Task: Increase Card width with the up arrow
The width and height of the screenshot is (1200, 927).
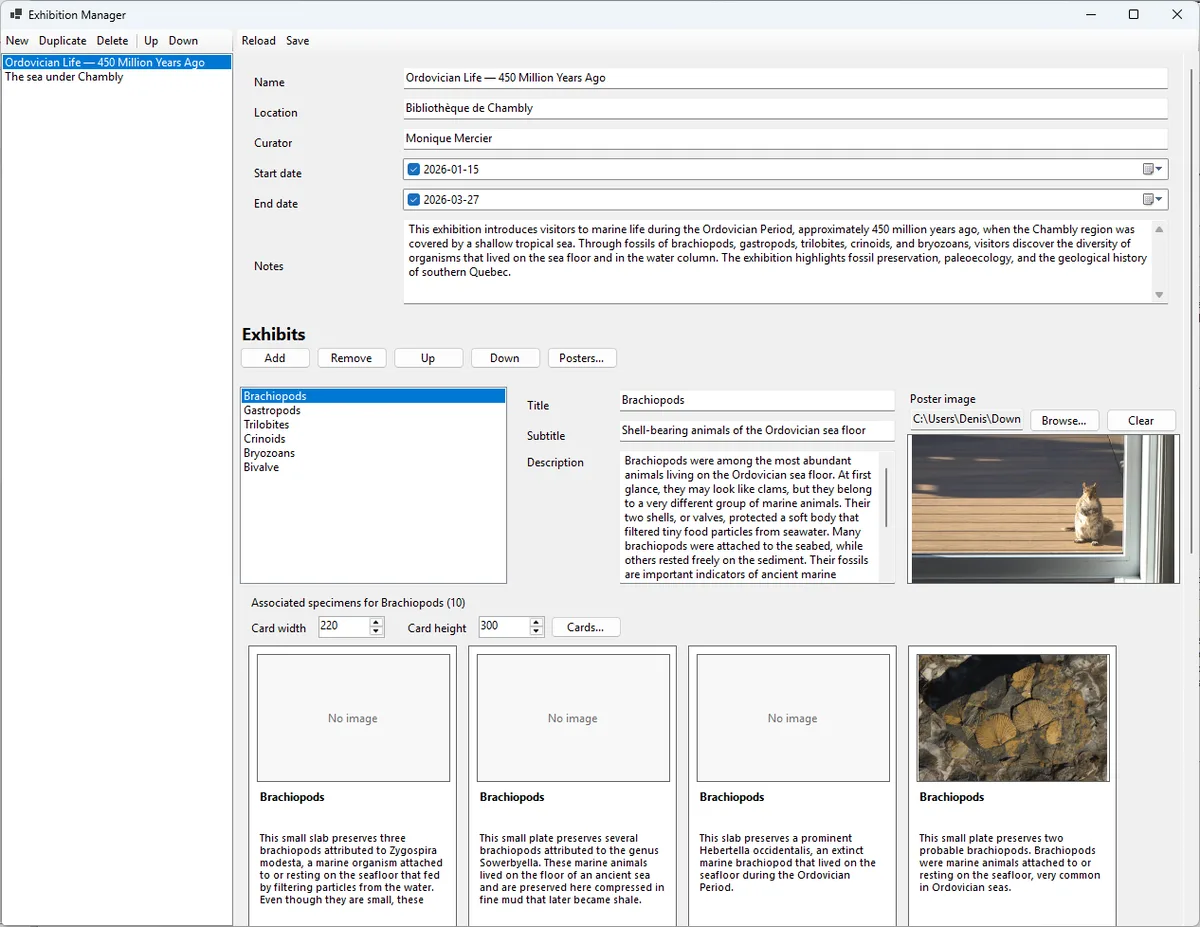Action: coord(376,622)
